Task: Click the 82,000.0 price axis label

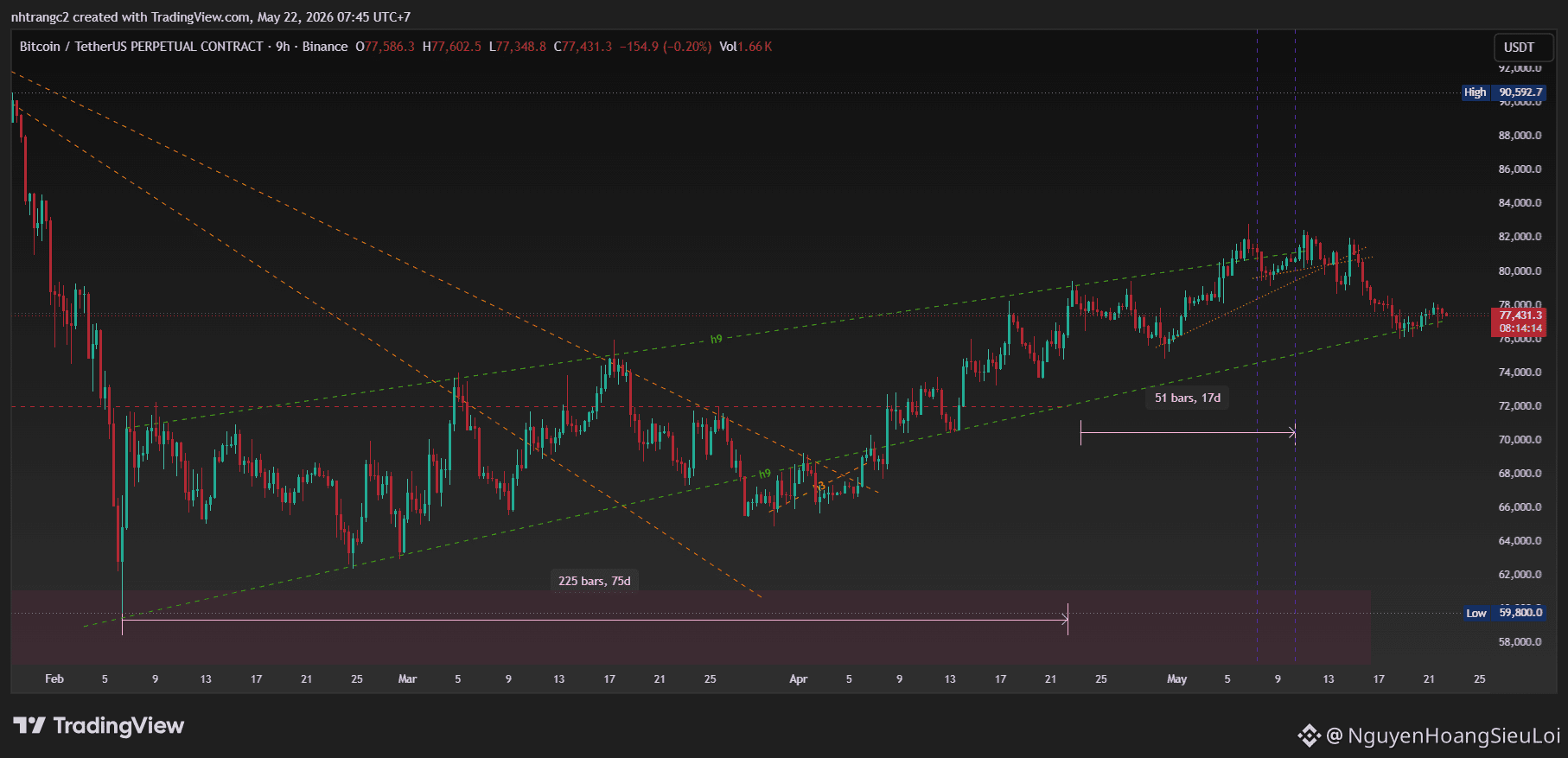Action: point(1520,237)
